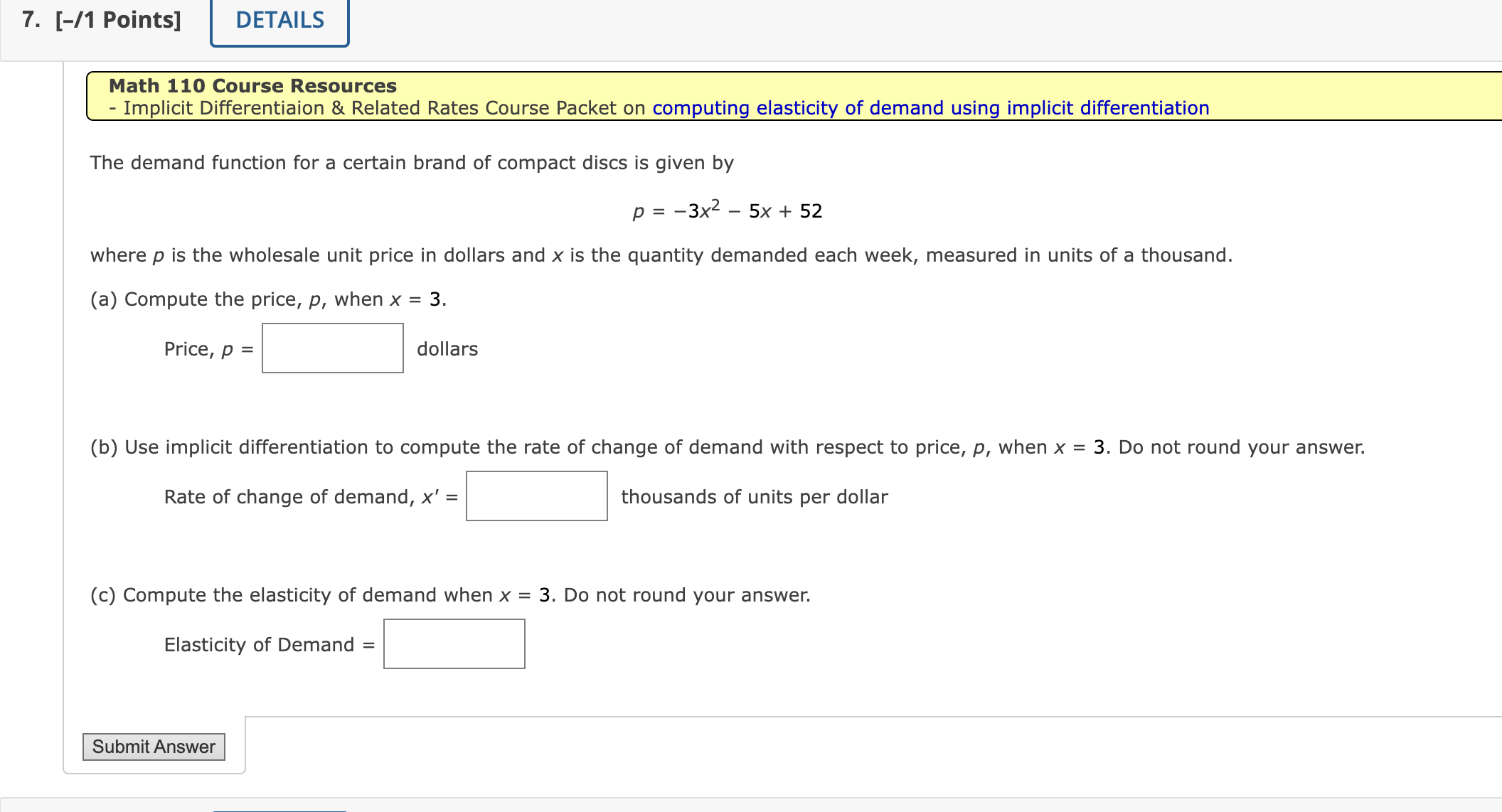The image size is (1502, 812).
Task: Activate the price answer input for part (a)
Action: pyautogui.click(x=331, y=348)
